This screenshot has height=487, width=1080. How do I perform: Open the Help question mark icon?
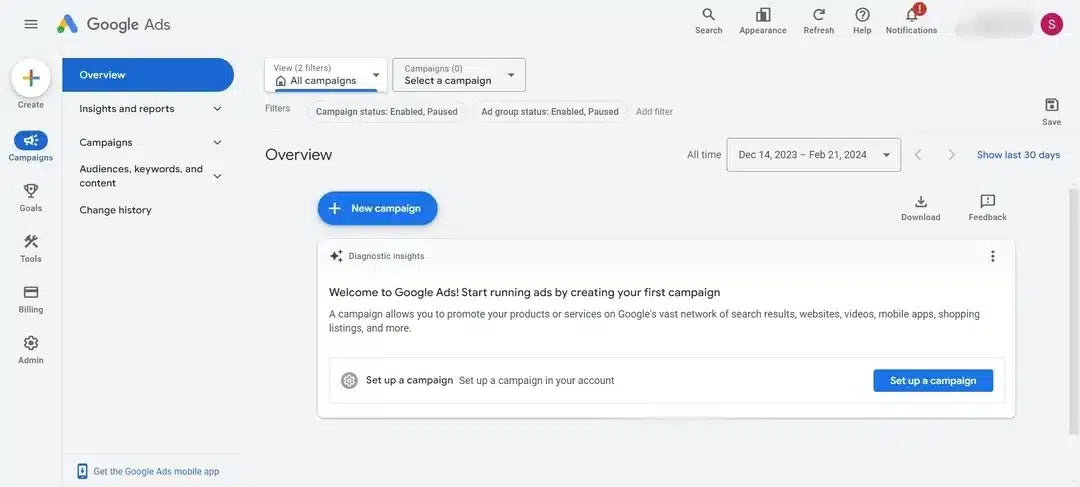862,14
